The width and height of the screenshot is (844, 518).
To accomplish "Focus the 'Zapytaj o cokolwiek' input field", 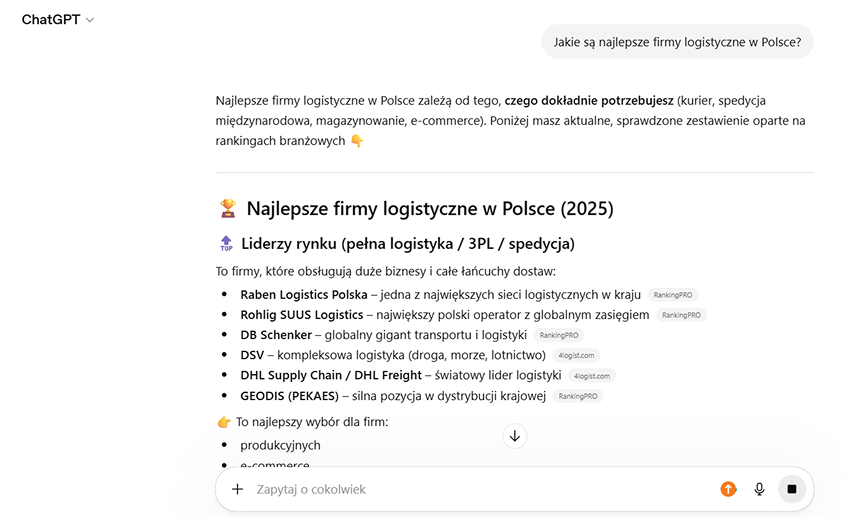I will pos(480,489).
